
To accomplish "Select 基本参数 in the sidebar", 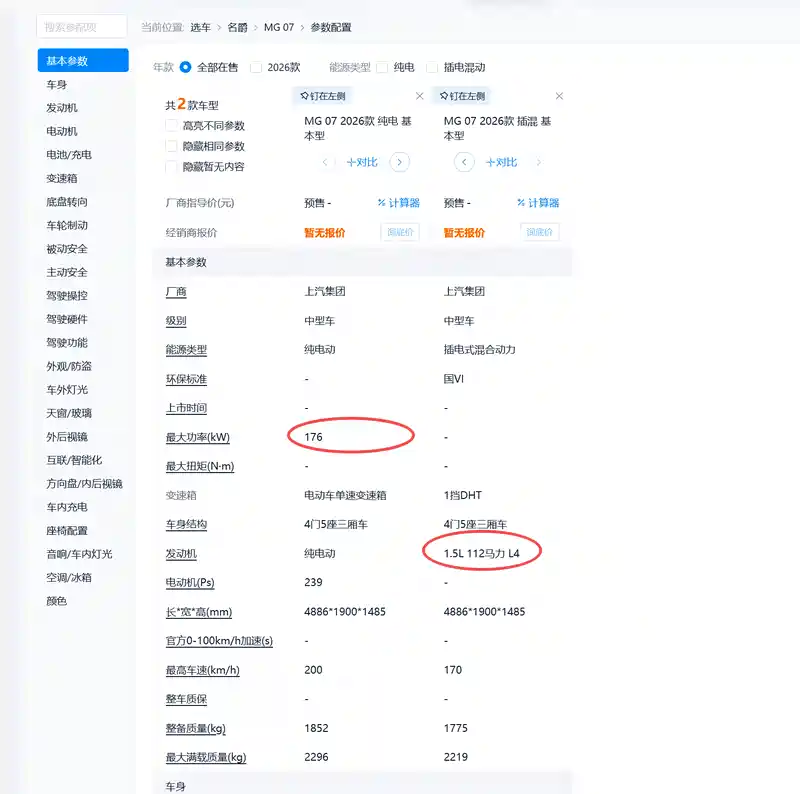I will point(83,61).
